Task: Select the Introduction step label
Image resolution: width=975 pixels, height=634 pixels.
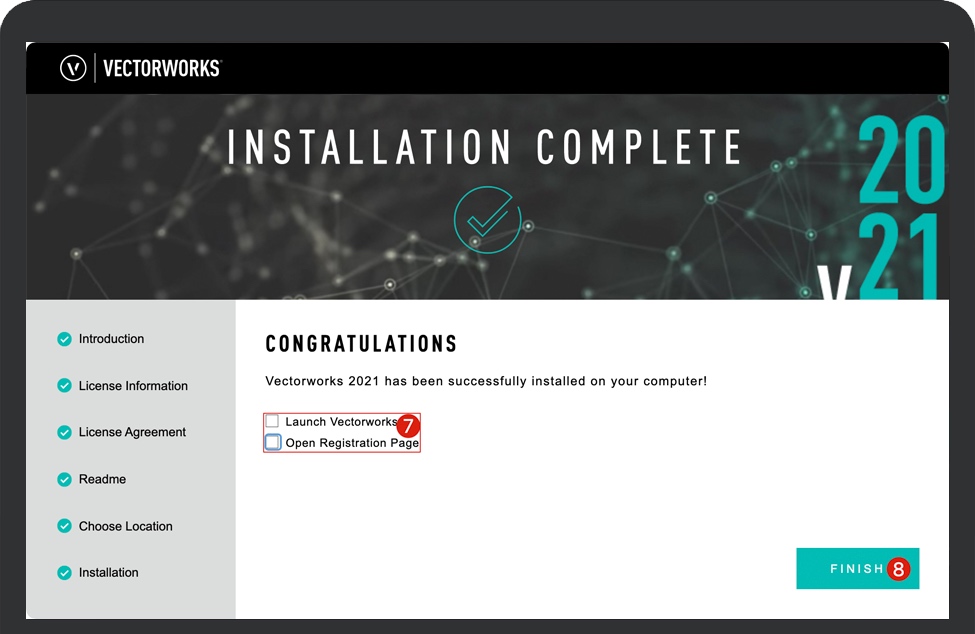Action: tap(111, 339)
